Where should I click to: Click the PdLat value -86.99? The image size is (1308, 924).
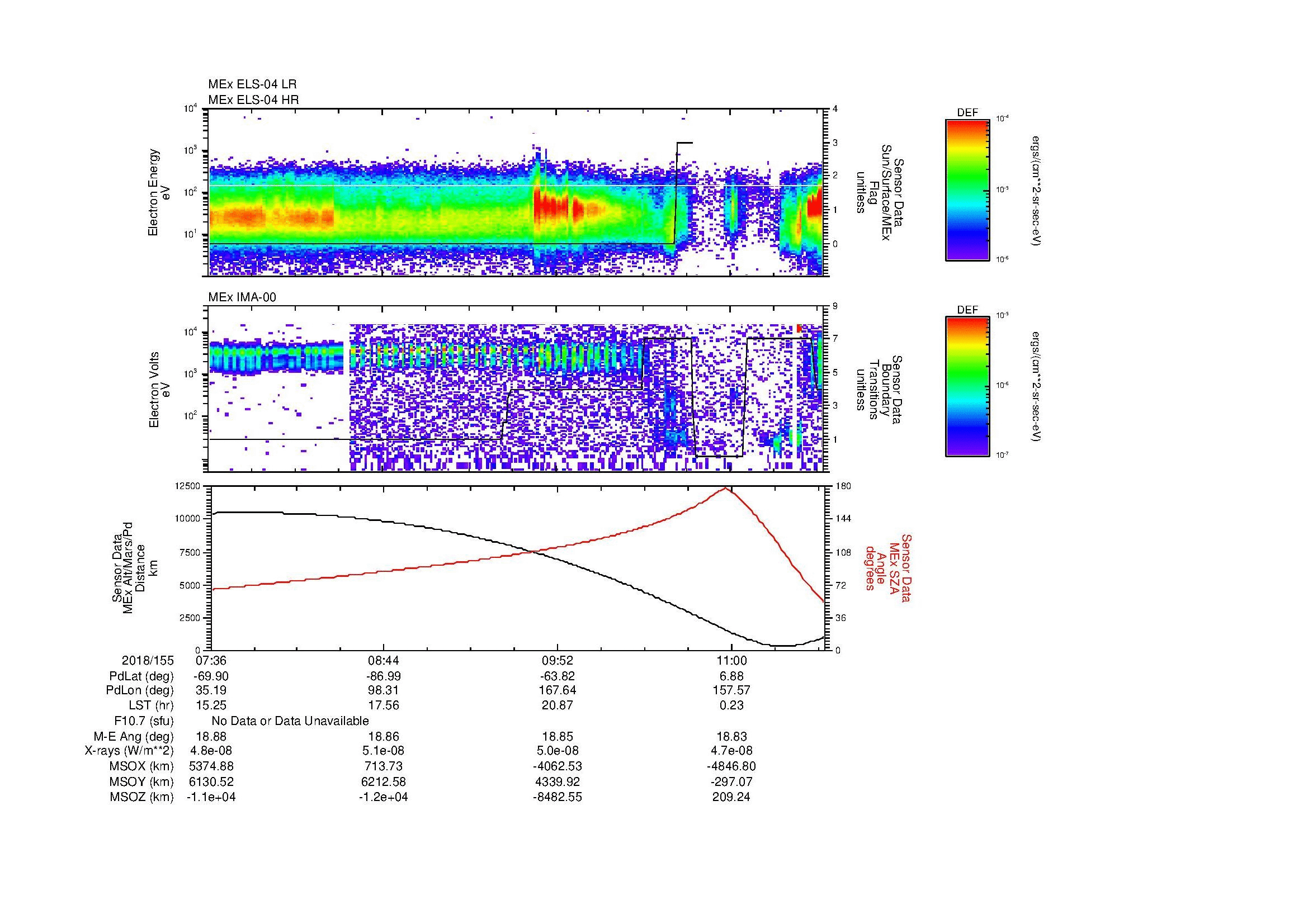coord(384,676)
